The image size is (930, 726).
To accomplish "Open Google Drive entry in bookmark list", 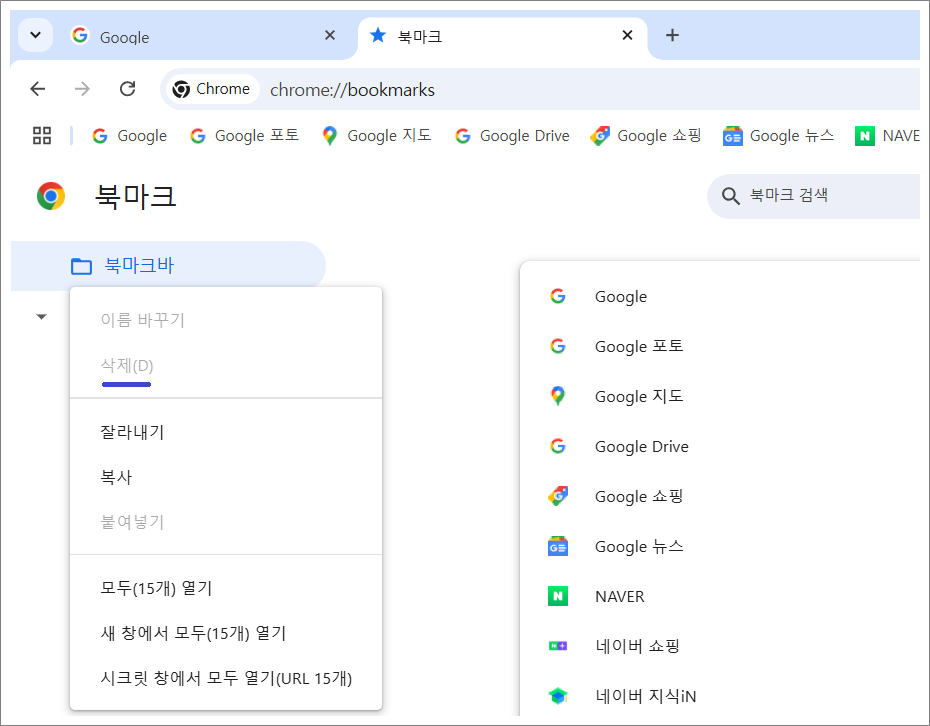I will [720, 446].
